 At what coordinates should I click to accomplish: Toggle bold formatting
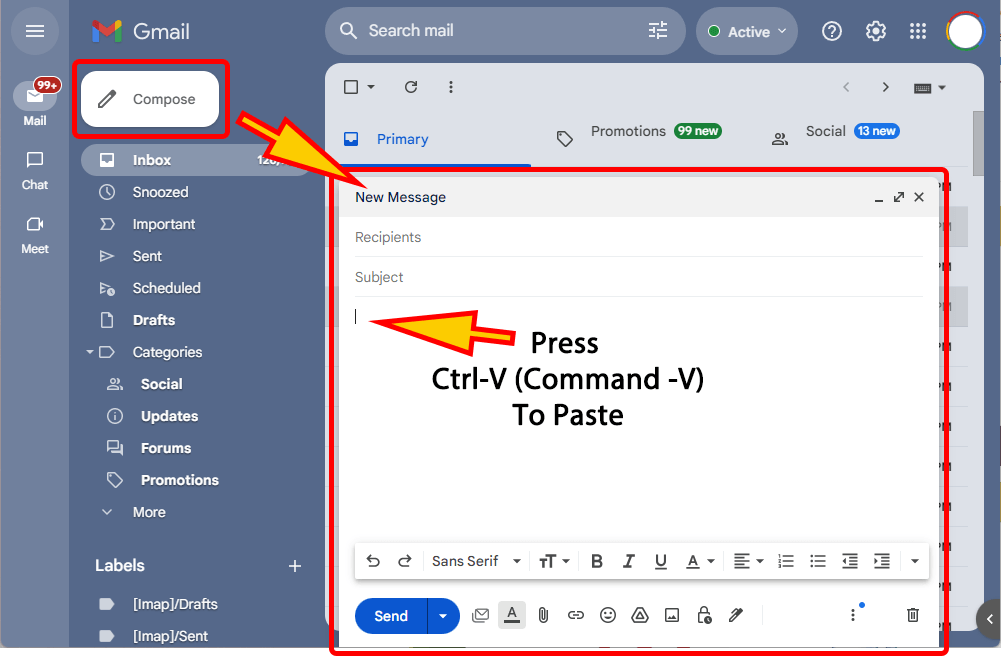tap(597, 561)
